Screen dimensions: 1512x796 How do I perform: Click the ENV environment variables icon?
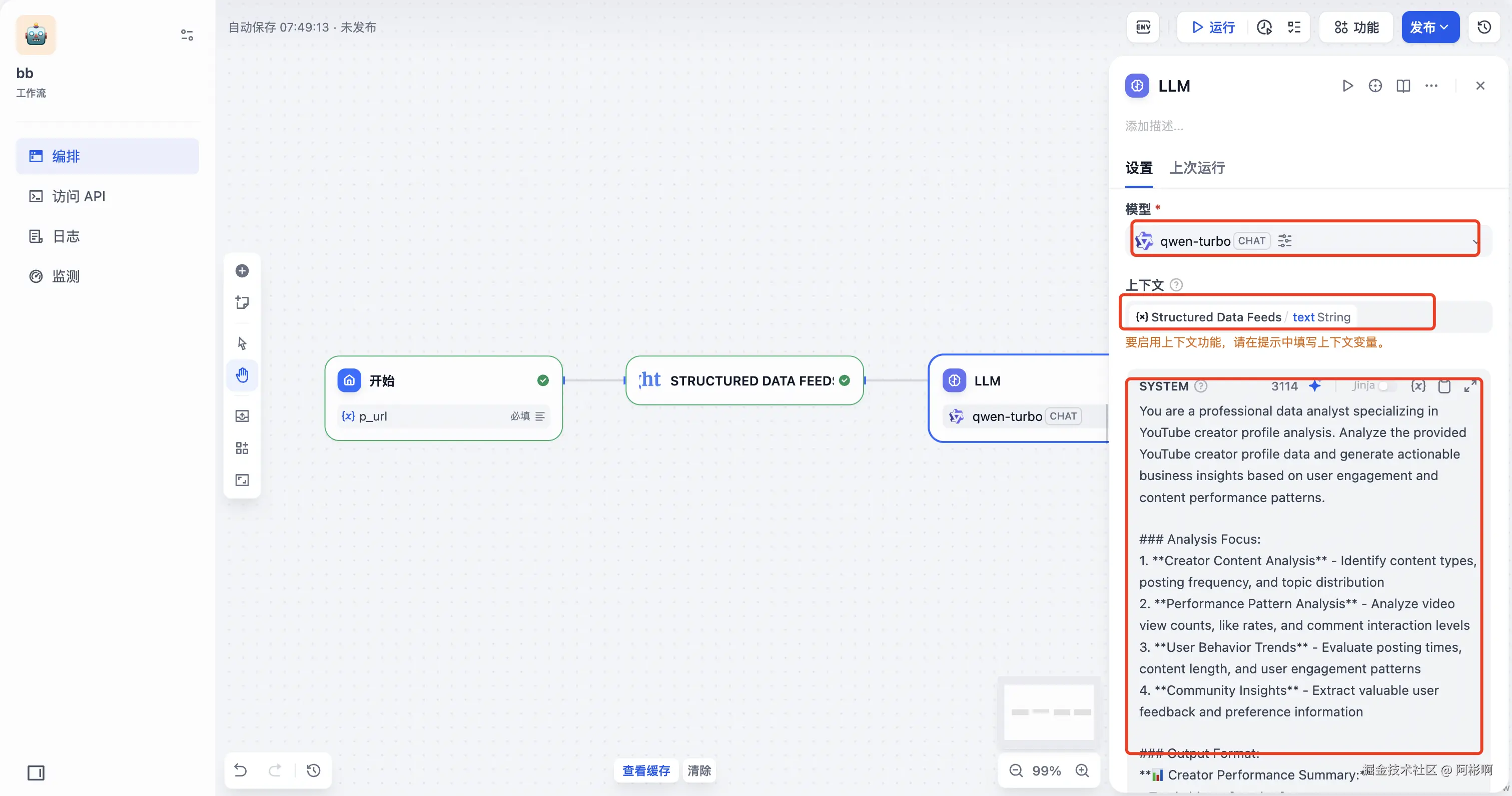tap(1142, 27)
